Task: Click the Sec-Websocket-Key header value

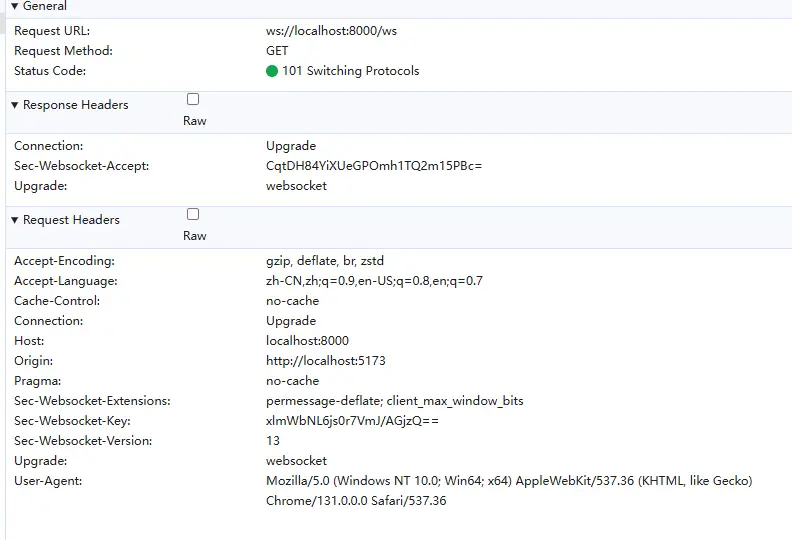Action: tap(352, 421)
